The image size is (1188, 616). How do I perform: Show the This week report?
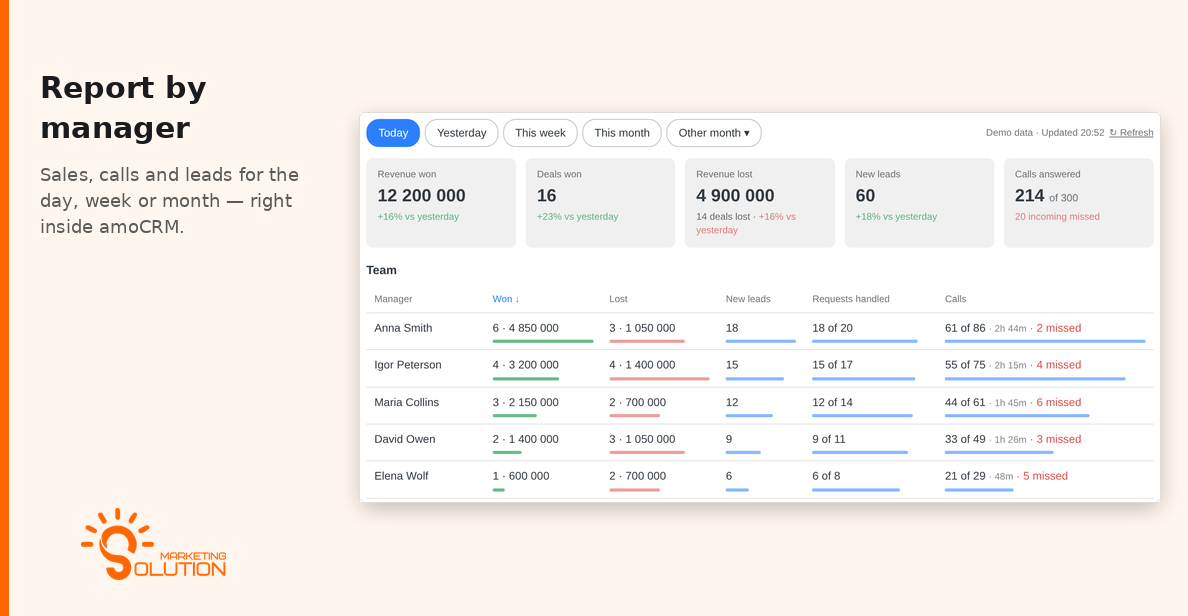540,133
